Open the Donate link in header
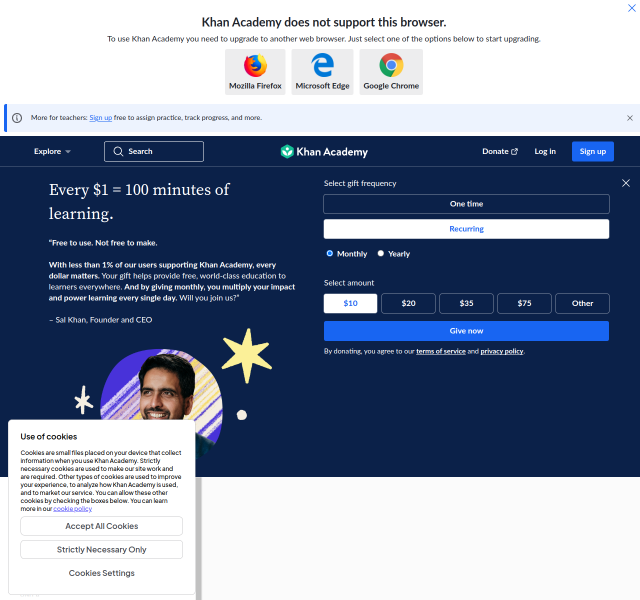This screenshot has width=640, height=600. point(500,151)
